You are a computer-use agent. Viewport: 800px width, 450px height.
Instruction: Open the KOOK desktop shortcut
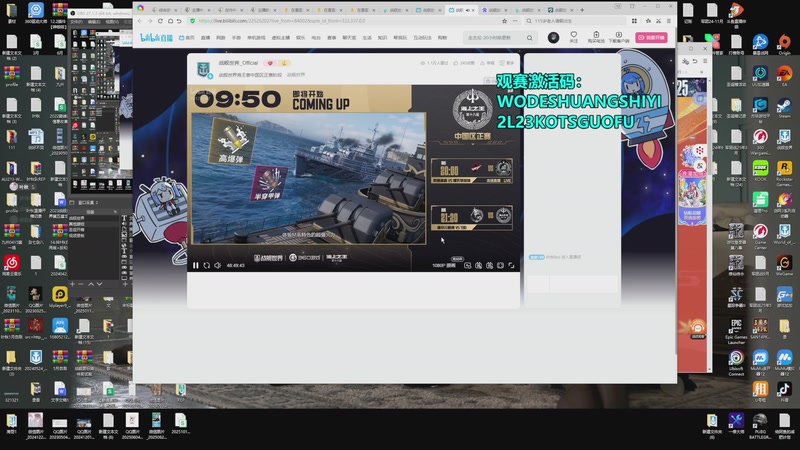[x=760, y=171]
